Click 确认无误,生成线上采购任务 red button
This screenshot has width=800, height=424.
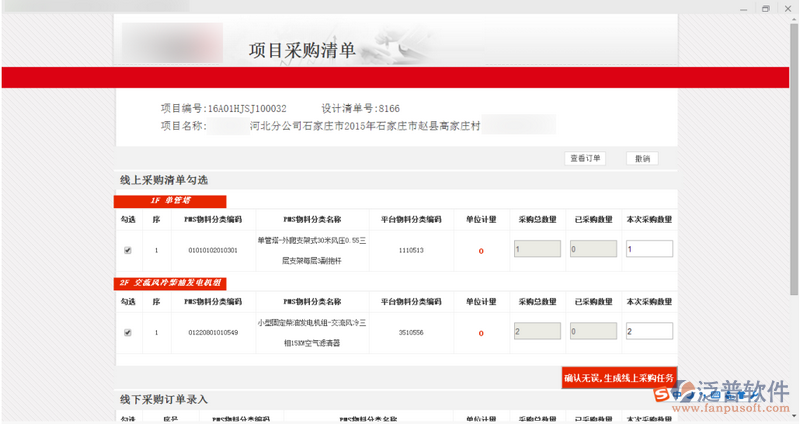point(619,379)
